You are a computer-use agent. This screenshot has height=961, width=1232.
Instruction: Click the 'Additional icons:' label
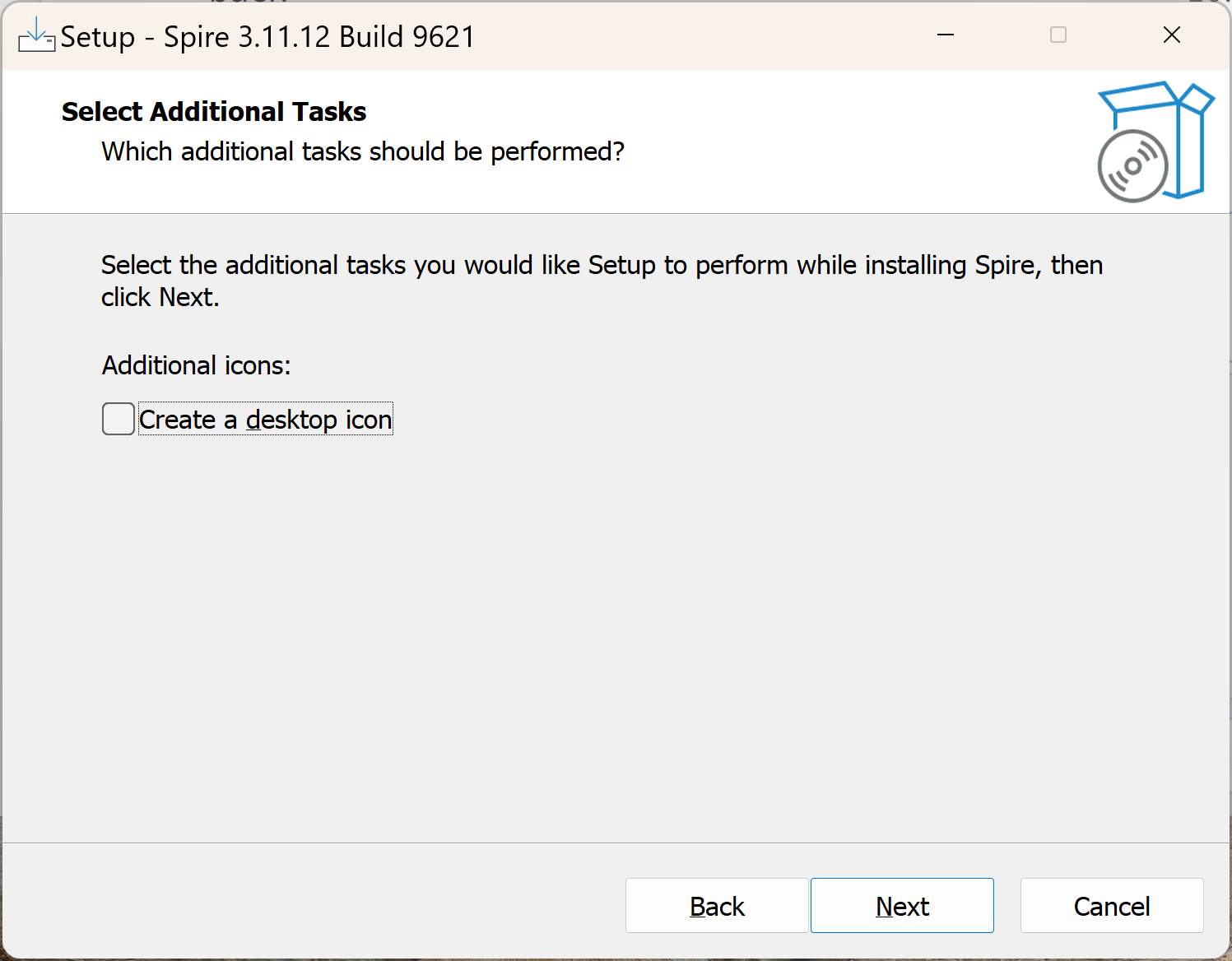pyautogui.click(x=197, y=365)
